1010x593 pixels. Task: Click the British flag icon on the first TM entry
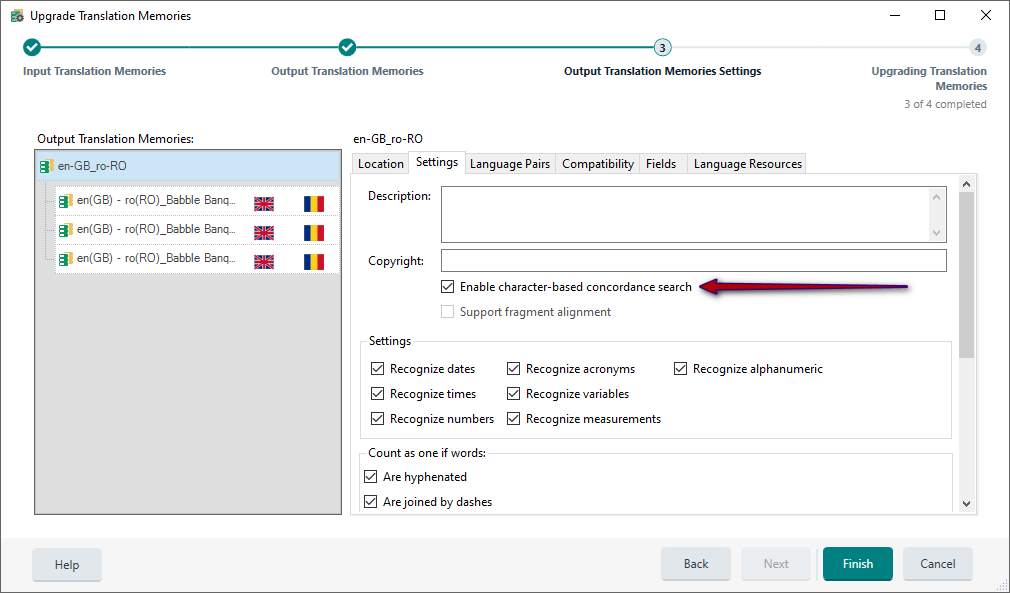tap(264, 203)
